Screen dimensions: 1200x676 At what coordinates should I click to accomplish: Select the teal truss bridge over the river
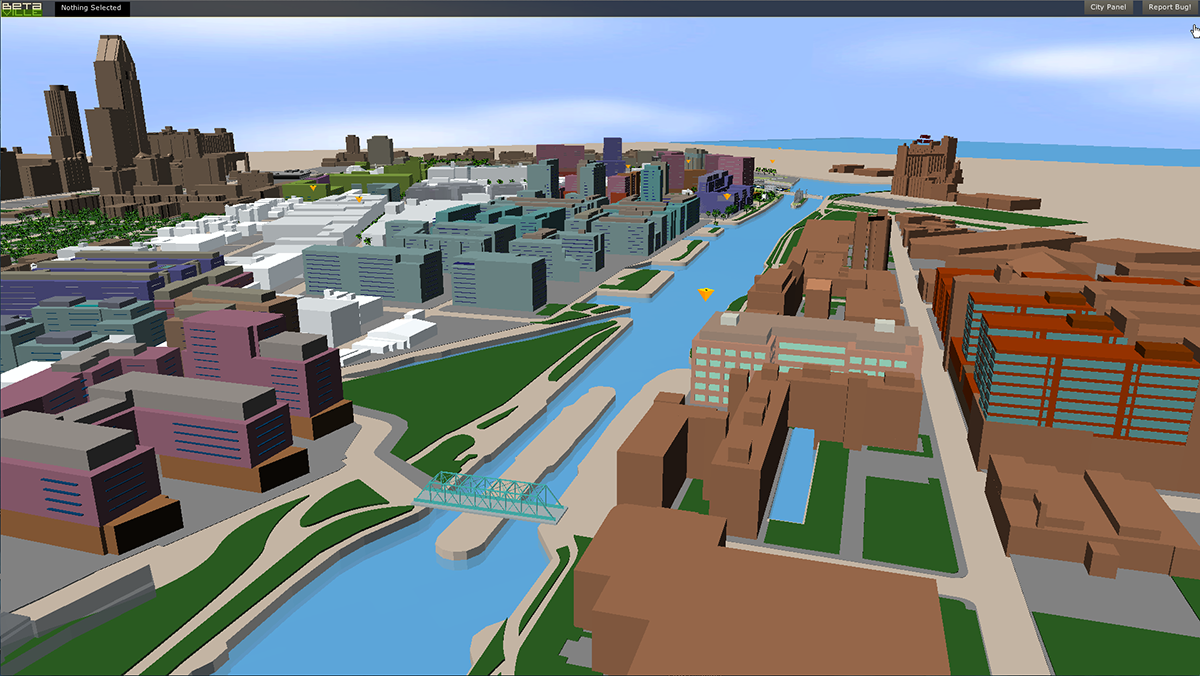click(x=492, y=496)
